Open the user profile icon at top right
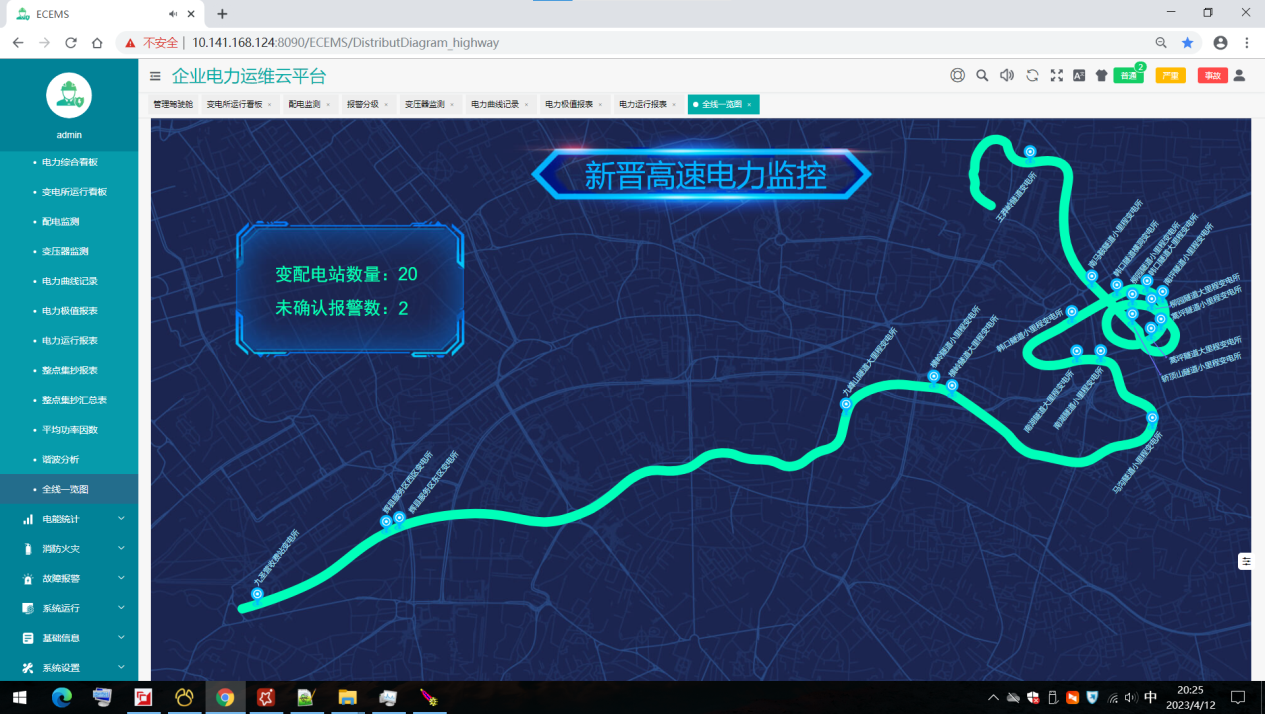 click(1239, 75)
